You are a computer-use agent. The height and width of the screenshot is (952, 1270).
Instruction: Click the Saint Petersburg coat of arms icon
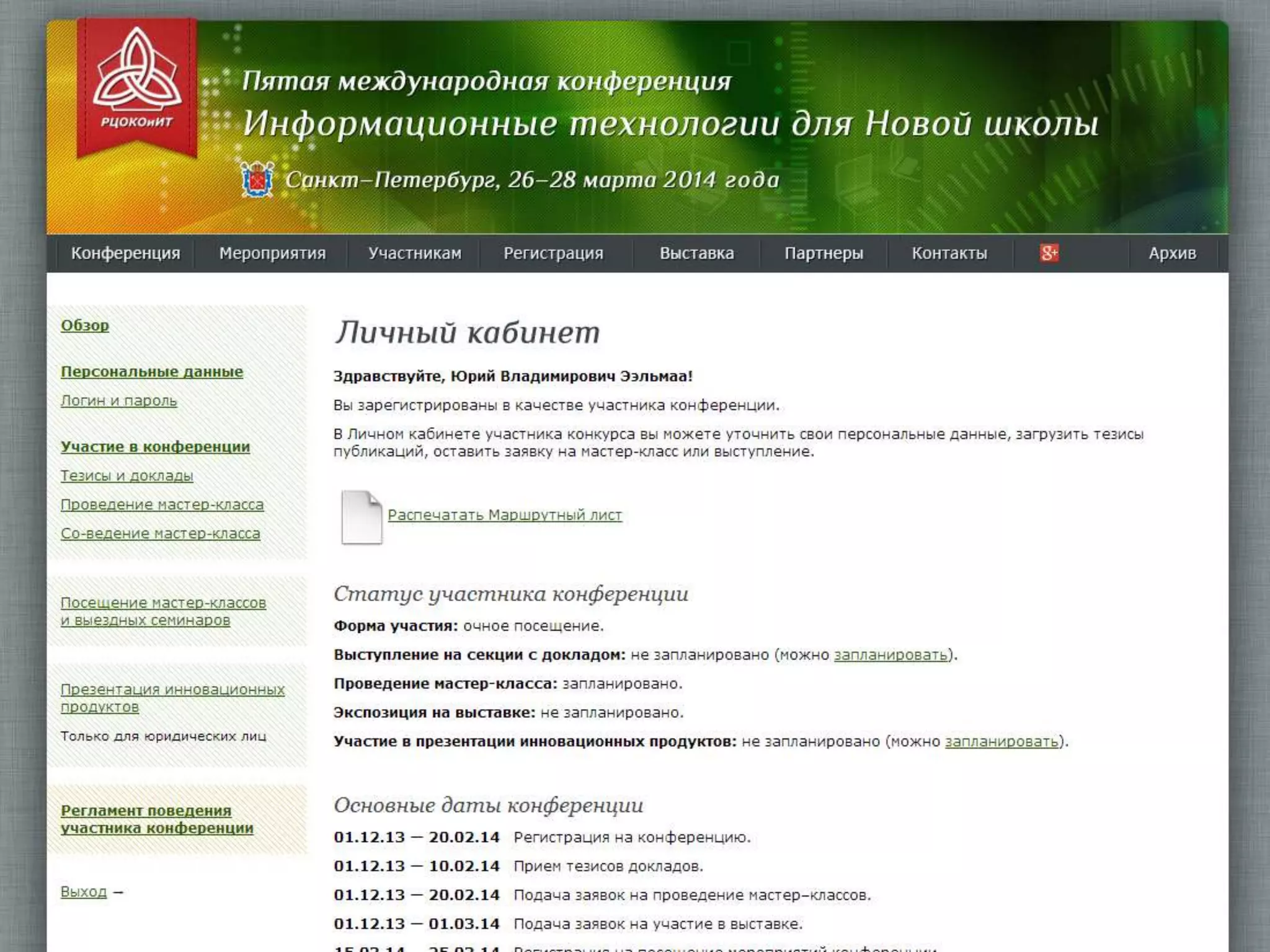pos(257,180)
